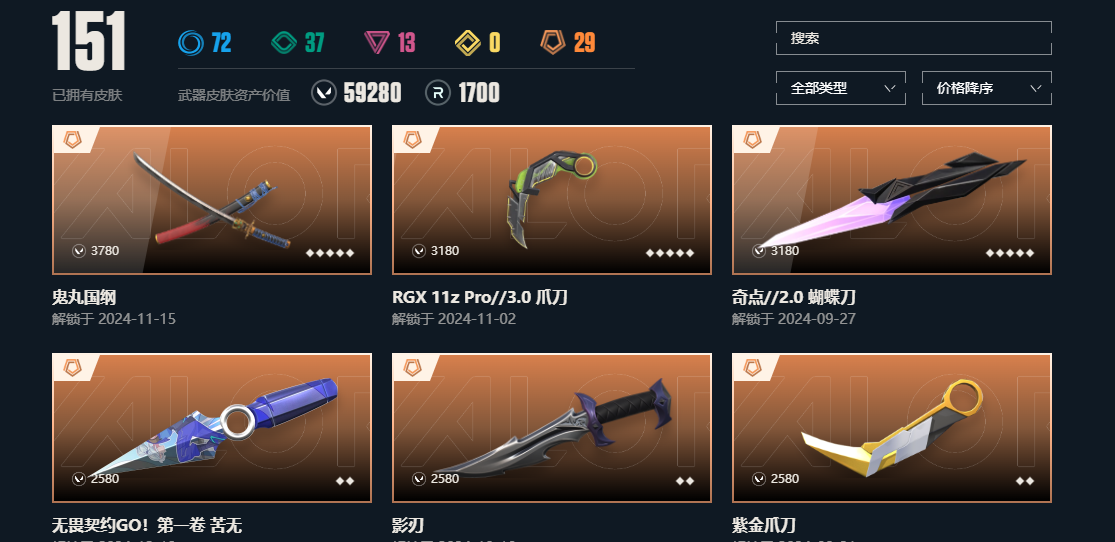Viewport: 1115px width, 542px height.
Task: Select the 鬼丸国纲 katana skin card
Action: [212, 200]
